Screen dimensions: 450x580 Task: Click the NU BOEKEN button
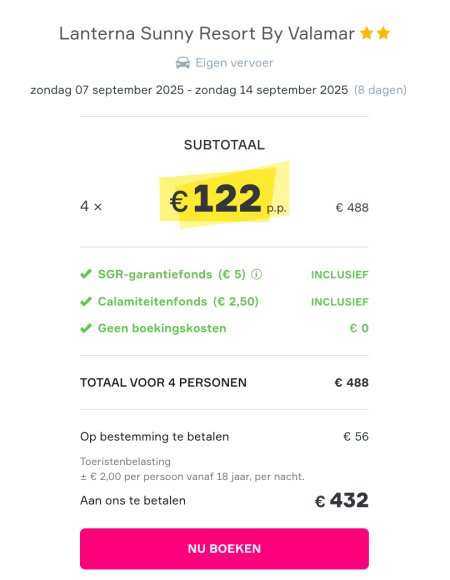pyautogui.click(x=224, y=549)
